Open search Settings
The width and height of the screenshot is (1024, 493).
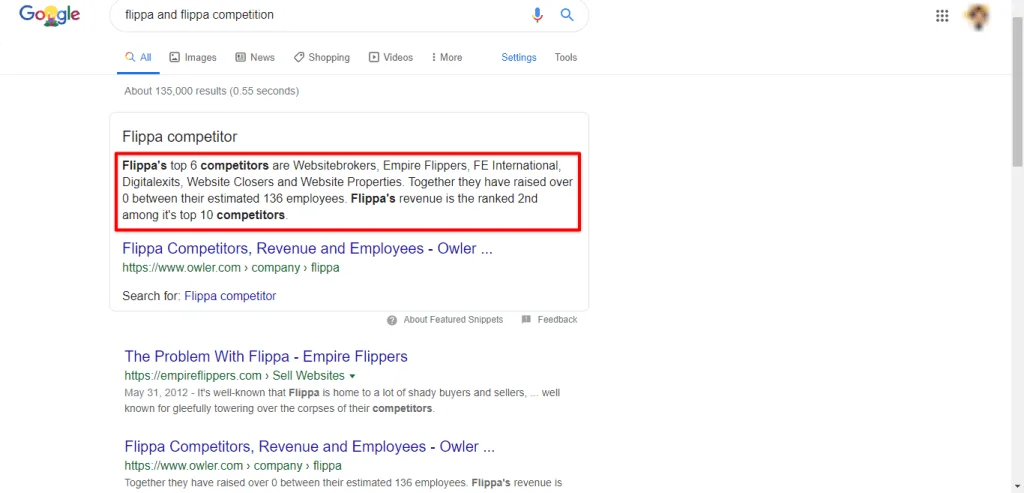coord(519,57)
